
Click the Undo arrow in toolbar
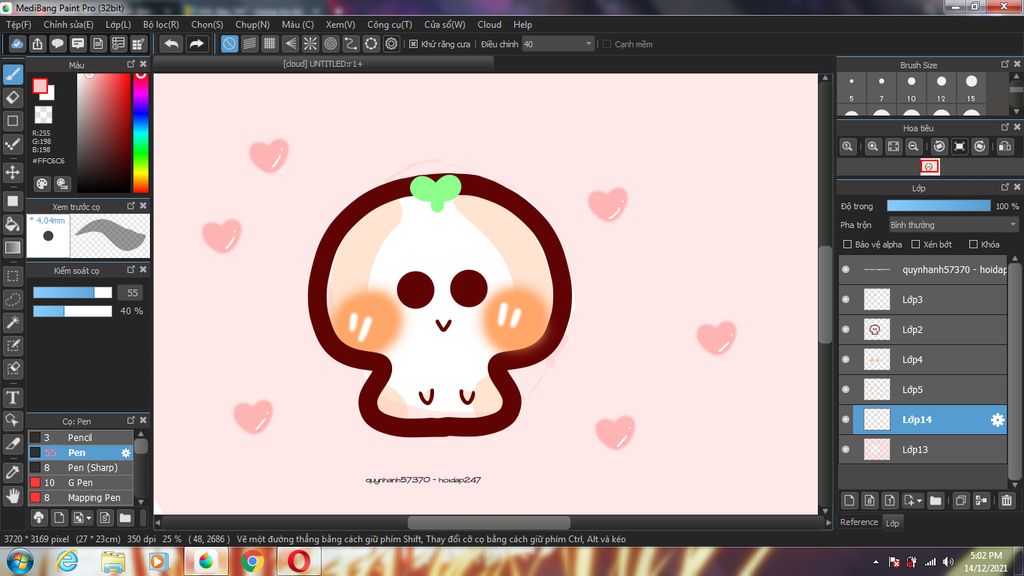[x=172, y=44]
